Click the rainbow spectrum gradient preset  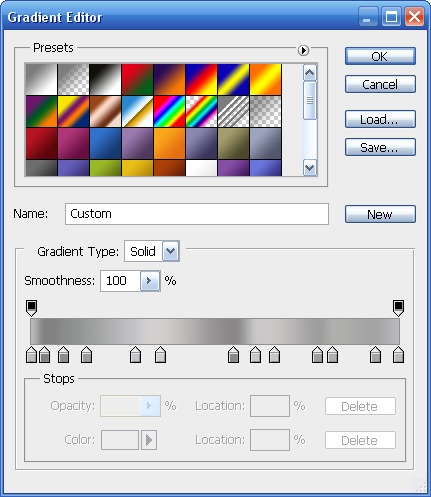click(x=169, y=111)
